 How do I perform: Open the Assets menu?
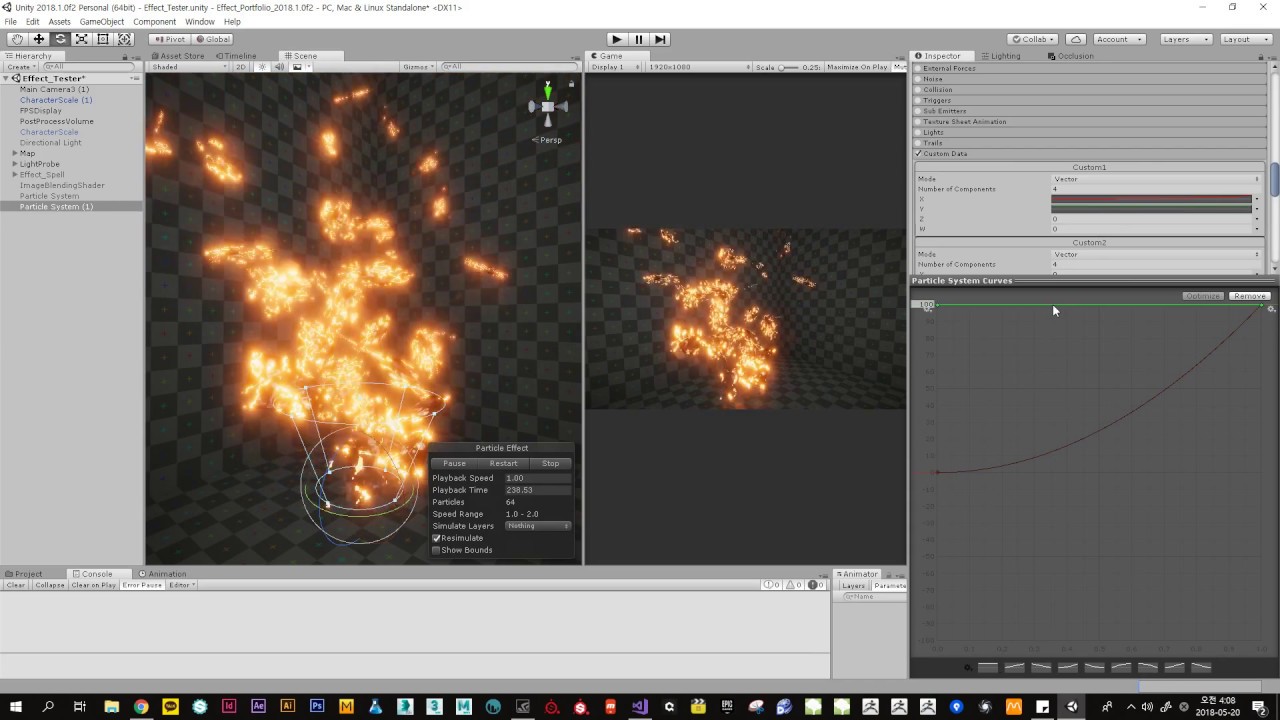click(x=60, y=21)
